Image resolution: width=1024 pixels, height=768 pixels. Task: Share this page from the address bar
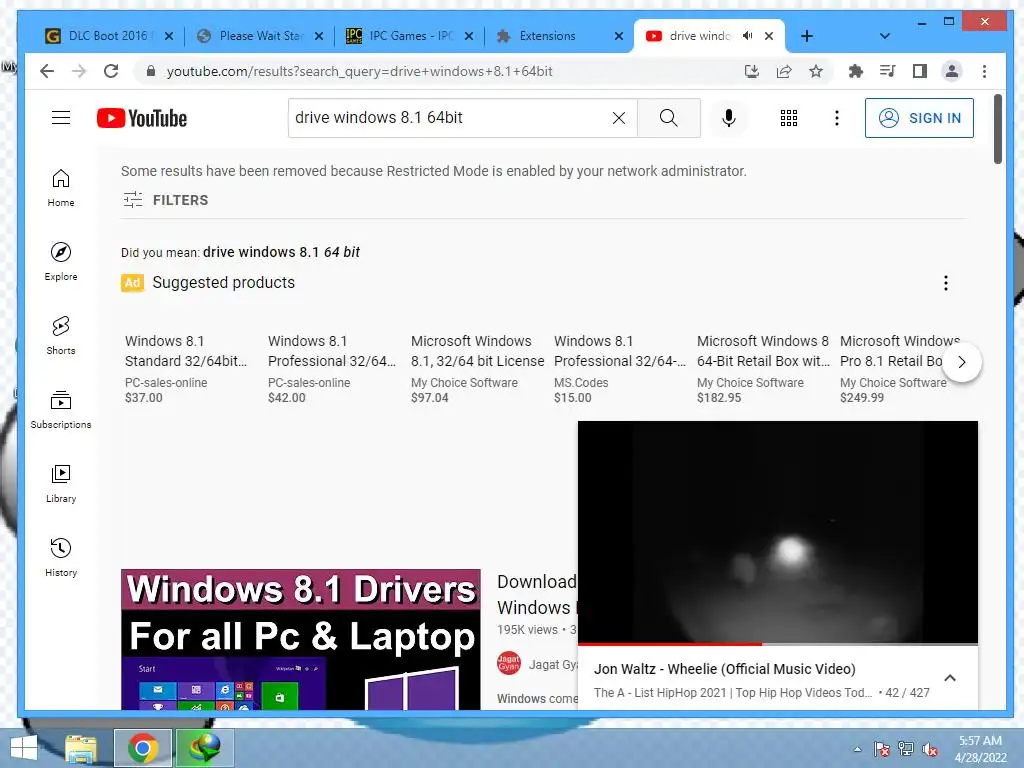click(784, 71)
